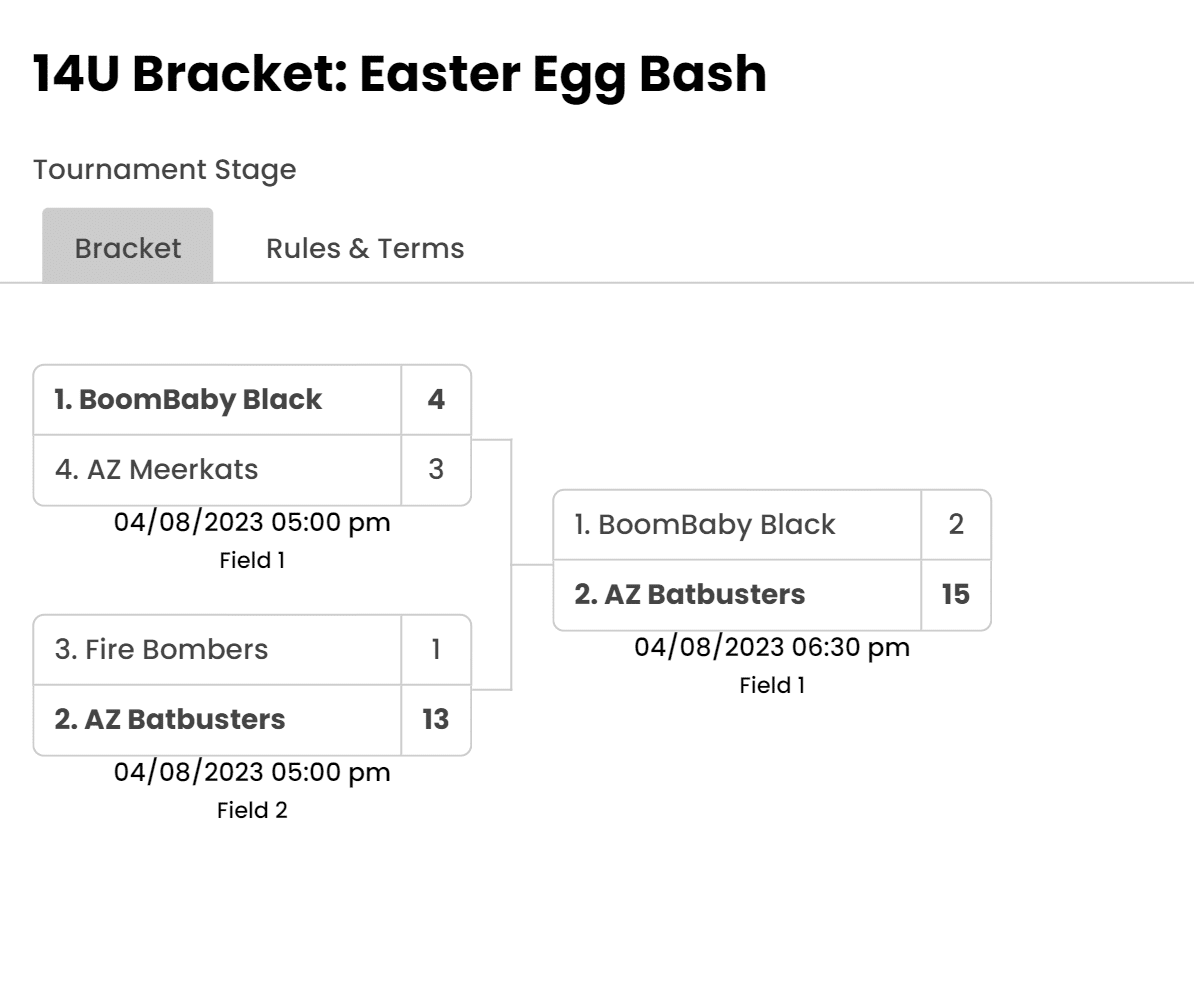Click the Field 2 label below lower matchup
The width and height of the screenshot is (1194, 989).
(x=252, y=810)
